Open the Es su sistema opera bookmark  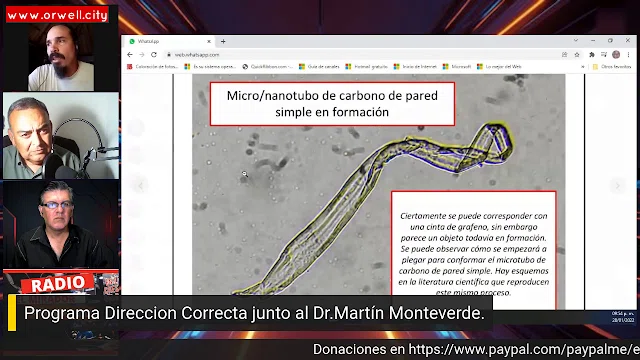[210, 67]
